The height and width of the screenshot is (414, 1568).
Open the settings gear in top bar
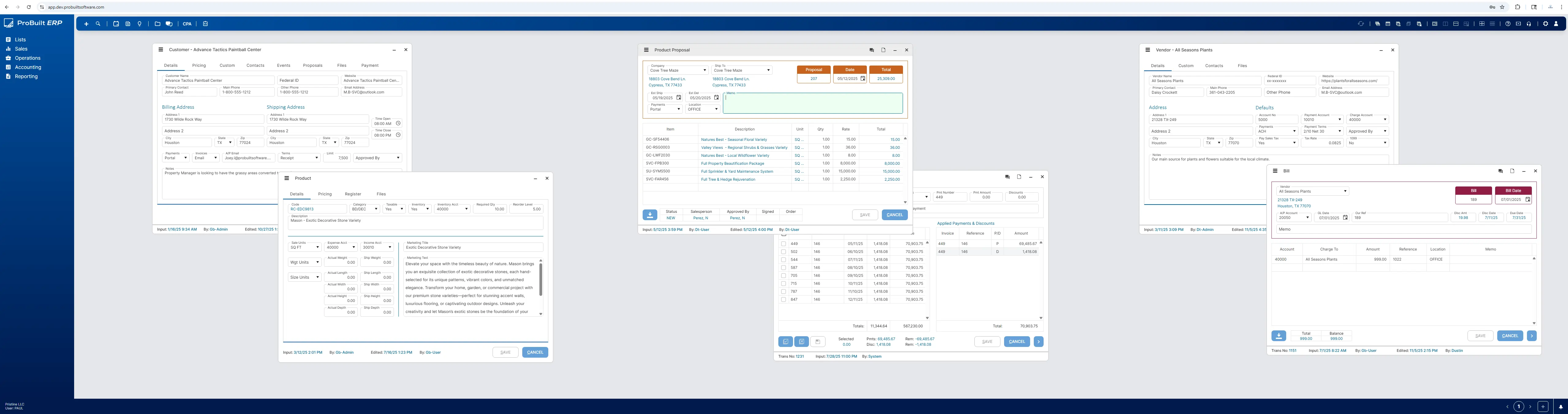[x=1545, y=24]
